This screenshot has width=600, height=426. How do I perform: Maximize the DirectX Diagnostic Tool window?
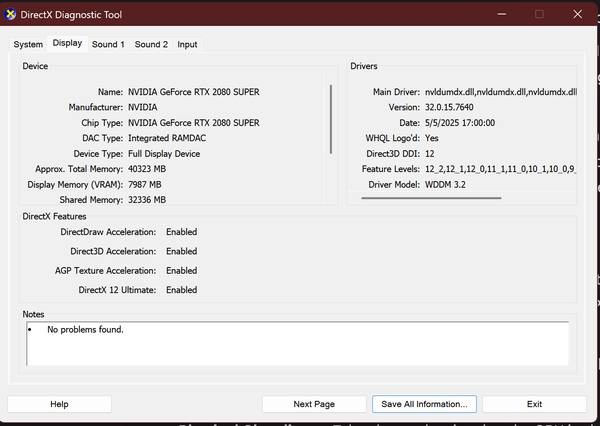(539, 14)
